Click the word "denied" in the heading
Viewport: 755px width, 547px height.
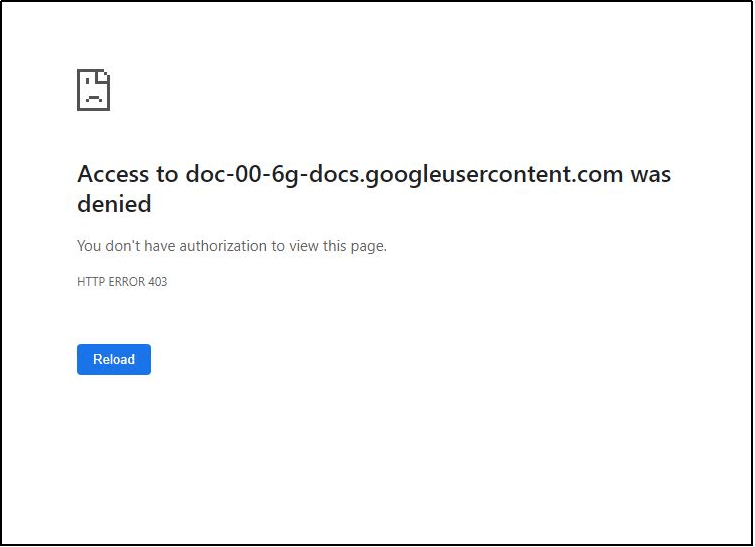(114, 204)
